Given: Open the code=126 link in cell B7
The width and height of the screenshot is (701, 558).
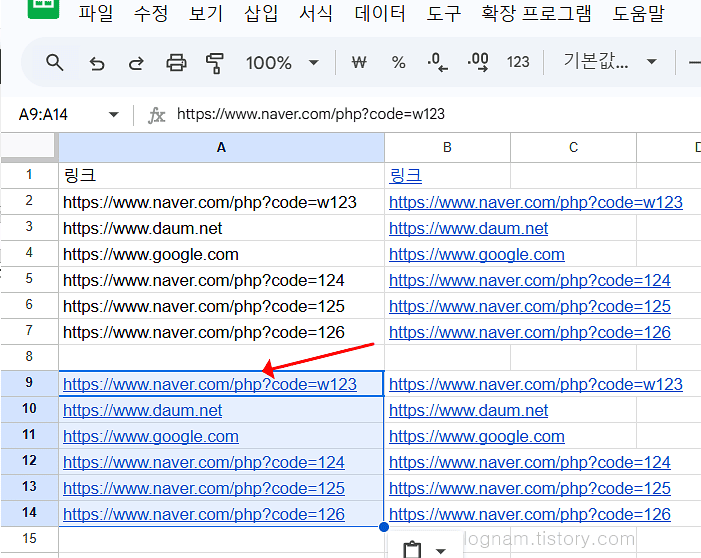Looking at the screenshot, I should (x=530, y=332).
